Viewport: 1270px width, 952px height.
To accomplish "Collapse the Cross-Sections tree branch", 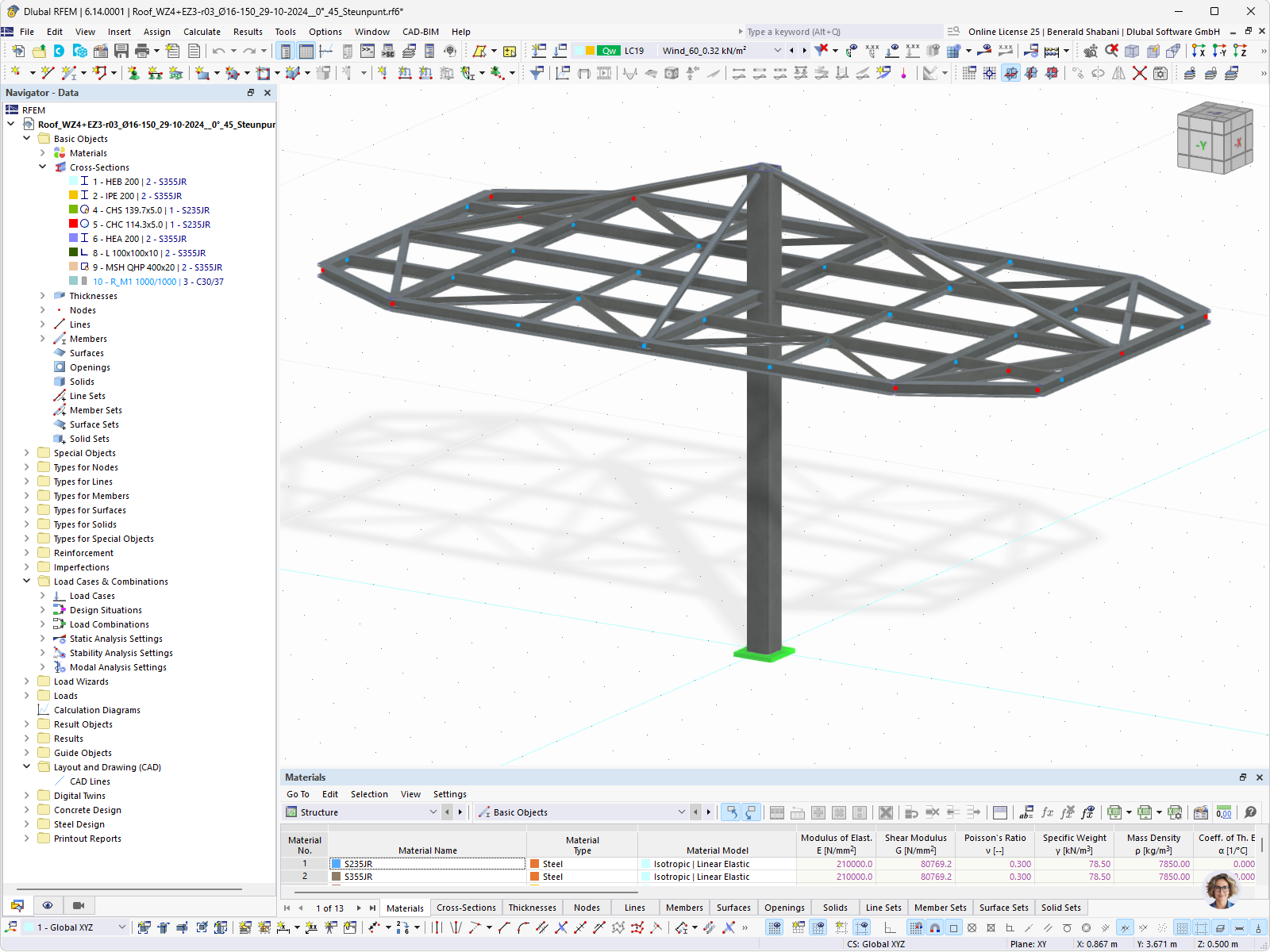I will pyautogui.click(x=43, y=167).
